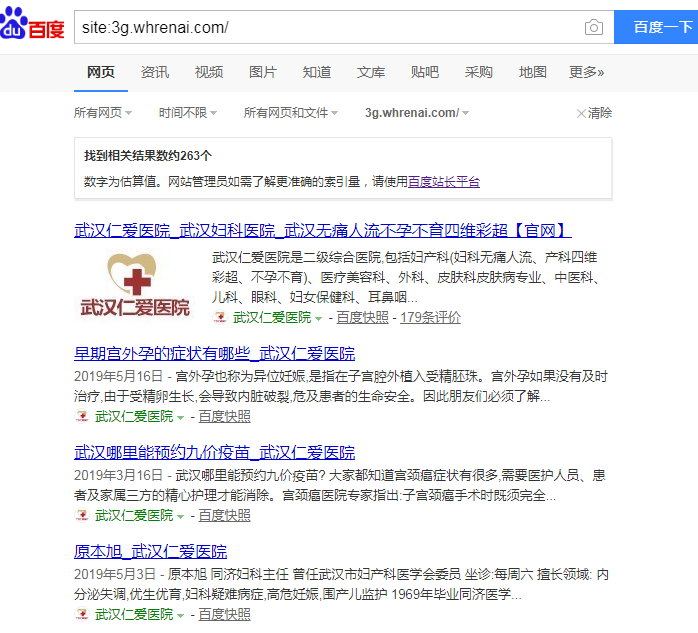
Task: Open result 原本旭_武汉仁爱医院
Action: tap(150, 552)
